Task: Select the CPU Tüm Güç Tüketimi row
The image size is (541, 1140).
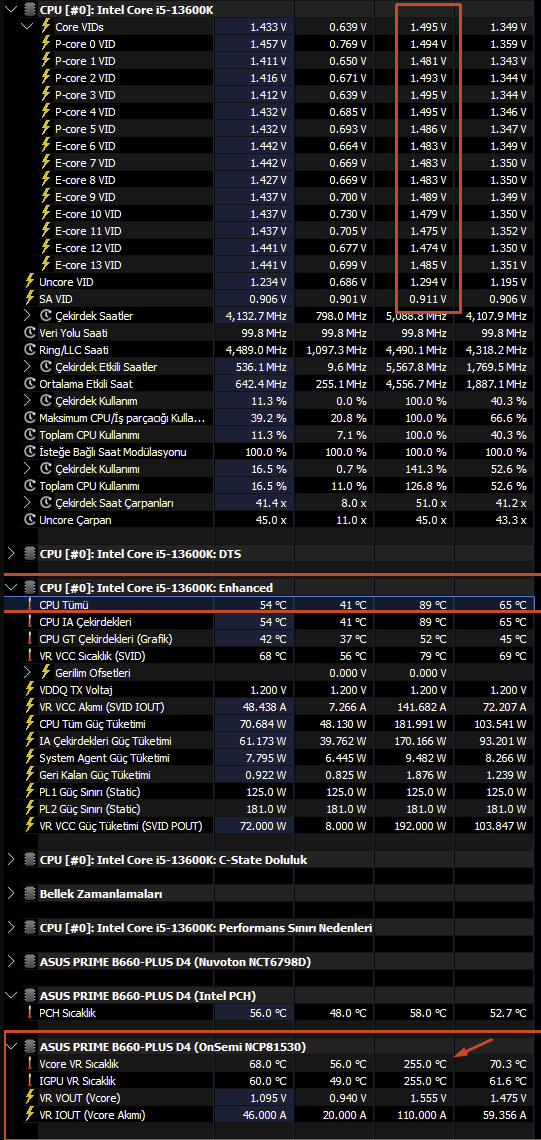Action: [270, 724]
